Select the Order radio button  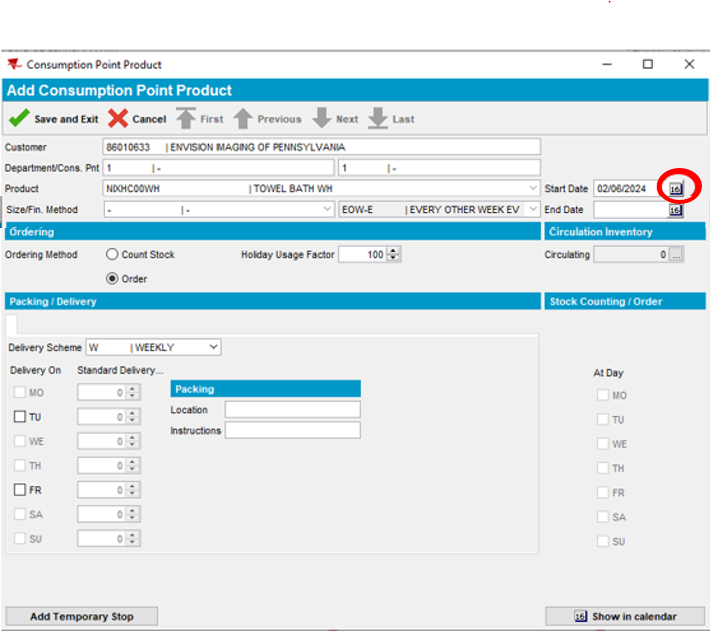[x=112, y=278]
